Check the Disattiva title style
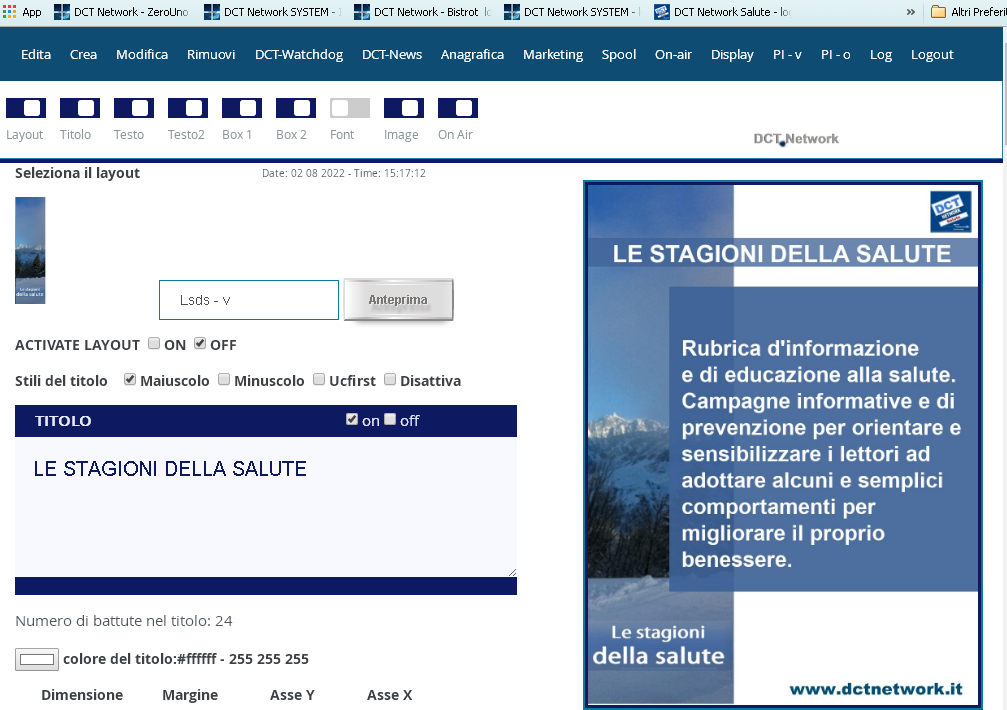 pyautogui.click(x=390, y=379)
